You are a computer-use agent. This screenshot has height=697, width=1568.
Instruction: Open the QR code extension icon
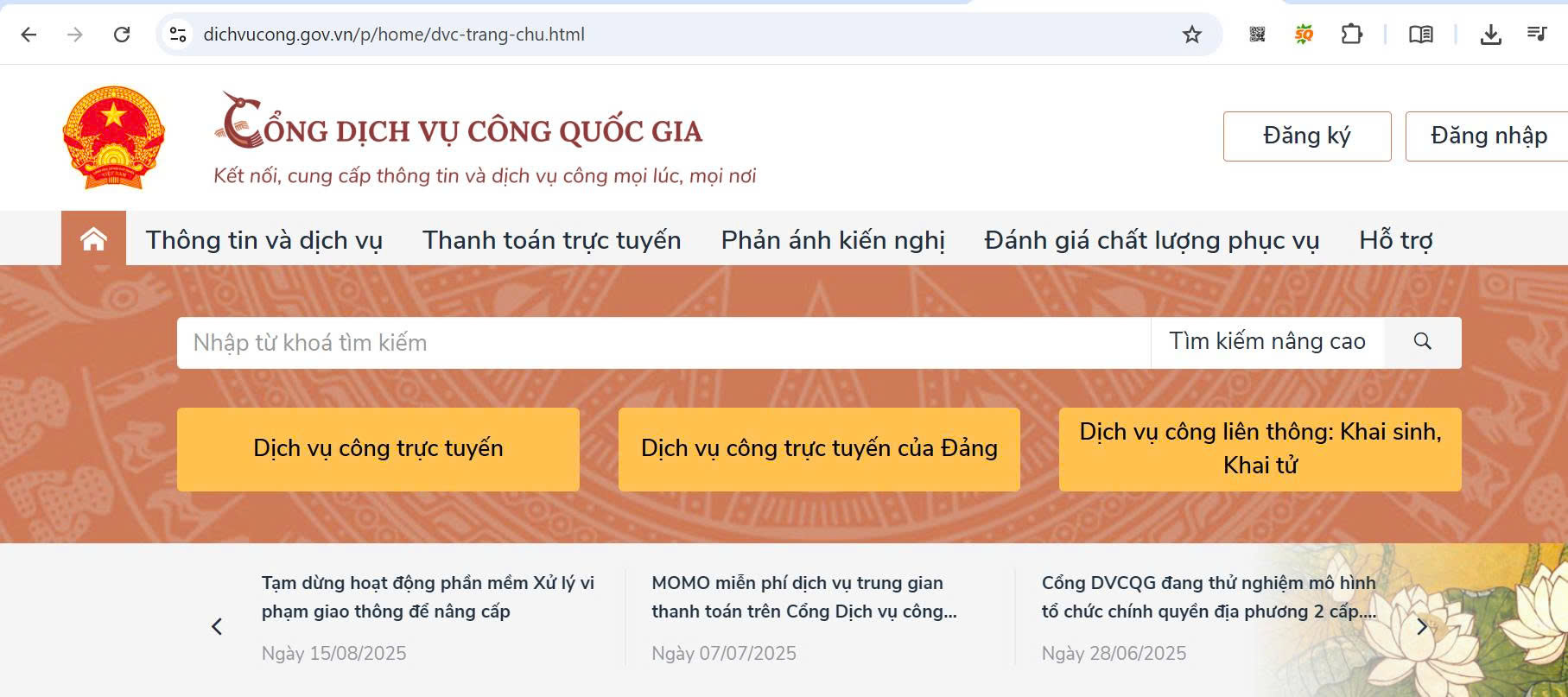(x=1257, y=35)
